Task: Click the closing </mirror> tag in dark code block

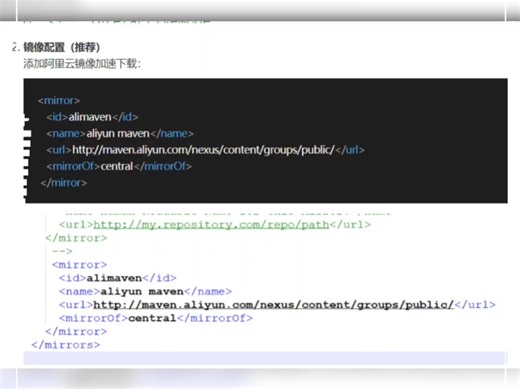Action: tap(64, 183)
